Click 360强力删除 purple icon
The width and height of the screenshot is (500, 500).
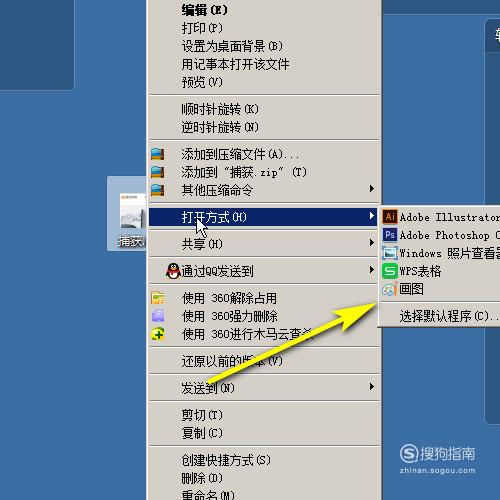(x=158, y=316)
